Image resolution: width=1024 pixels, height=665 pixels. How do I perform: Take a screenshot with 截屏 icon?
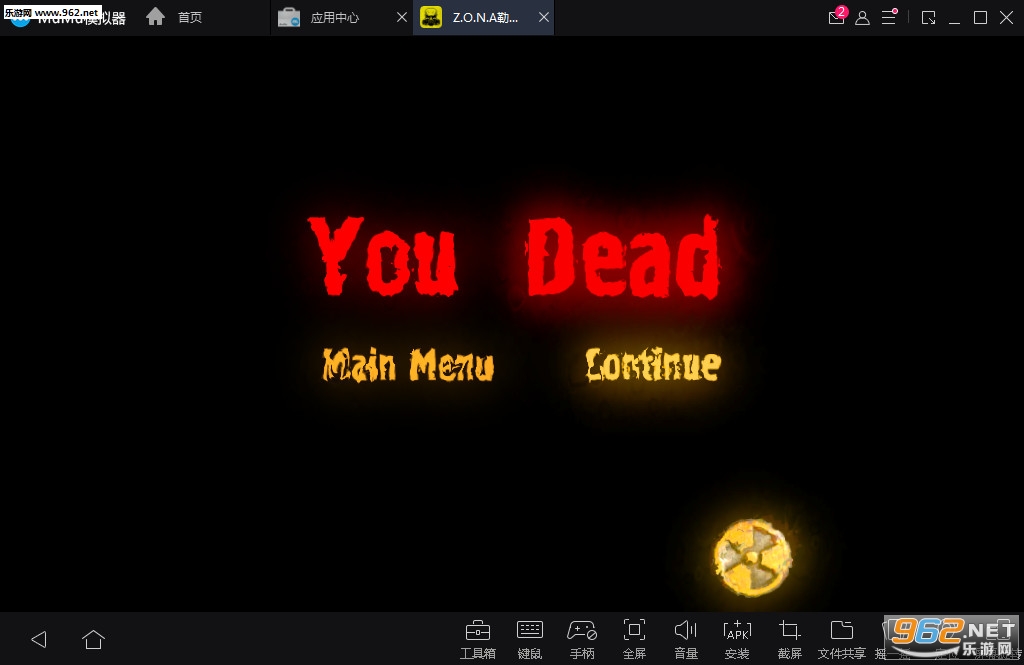790,639
